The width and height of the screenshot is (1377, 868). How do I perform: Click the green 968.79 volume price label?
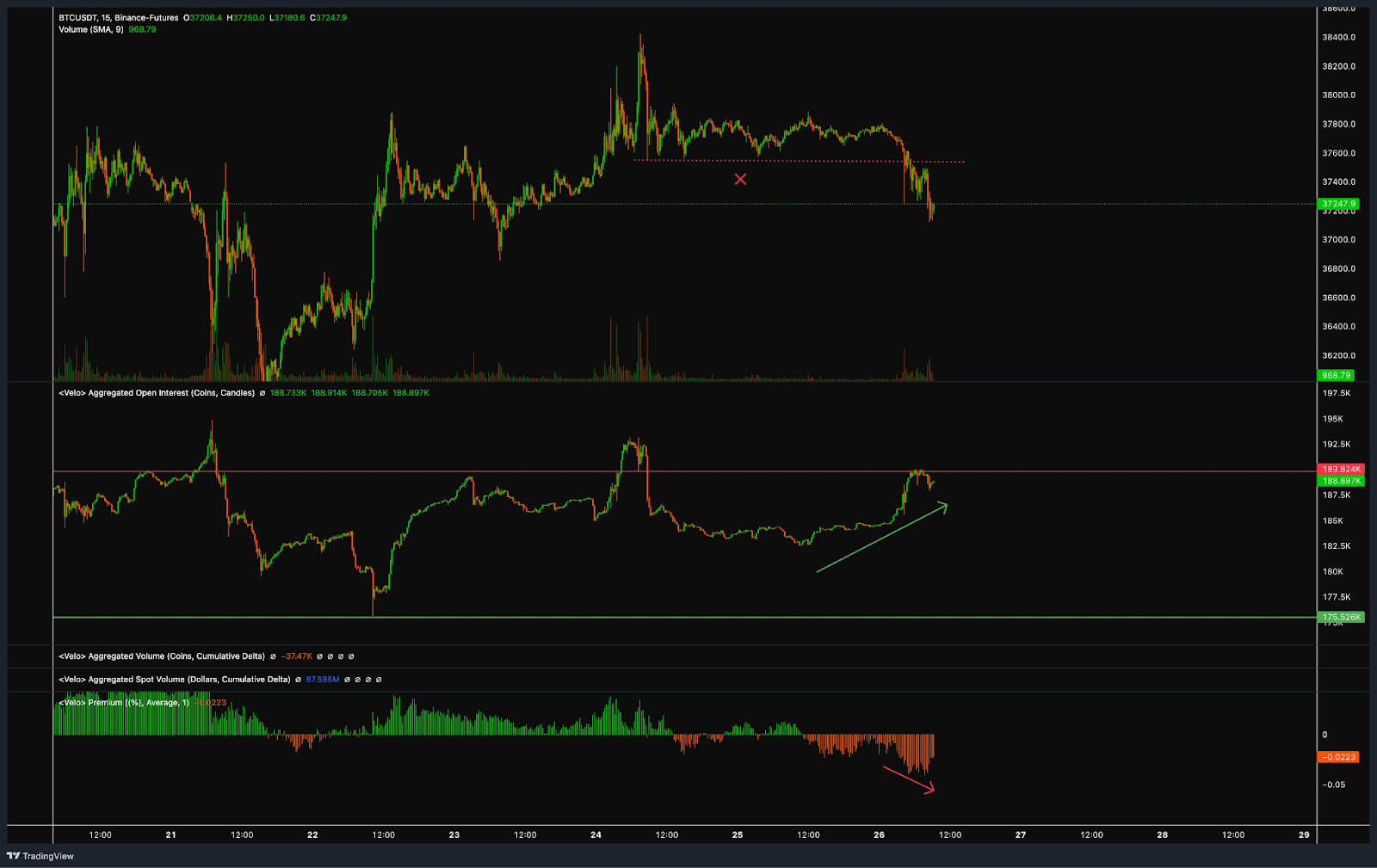[x=1337, y=375]
